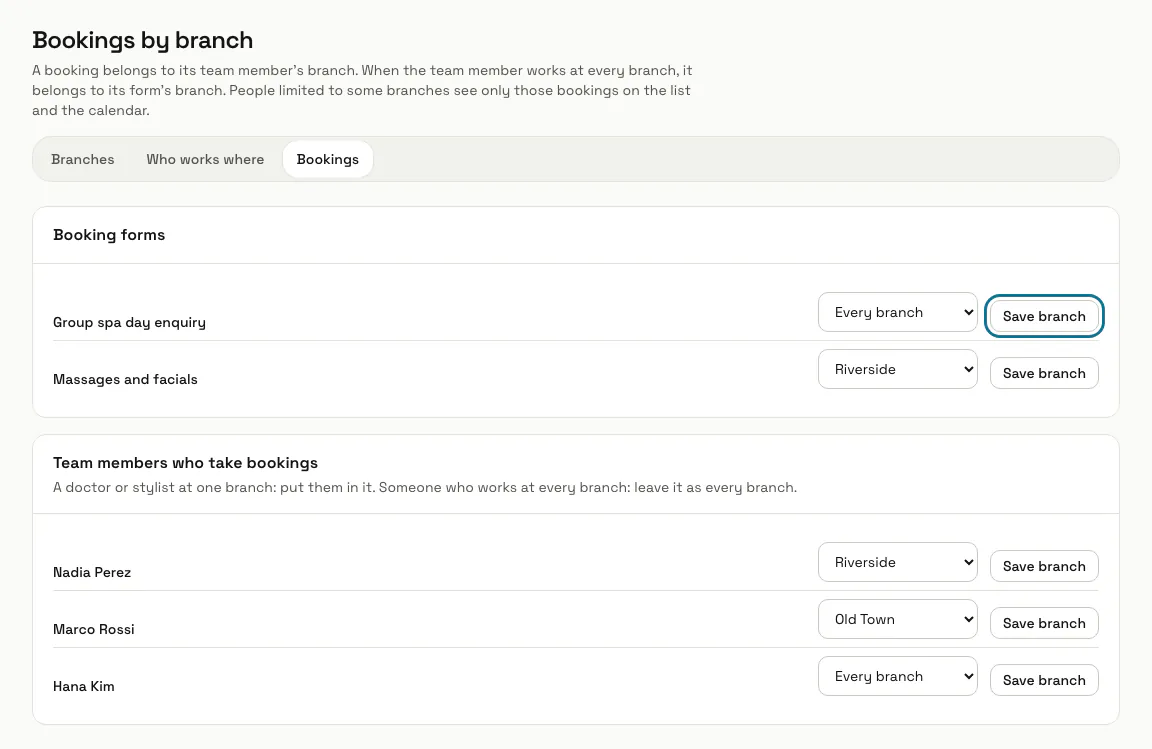The image size is (1152, 749).
Task: Select the Bookings tab
Action: (x=328, y=160)
